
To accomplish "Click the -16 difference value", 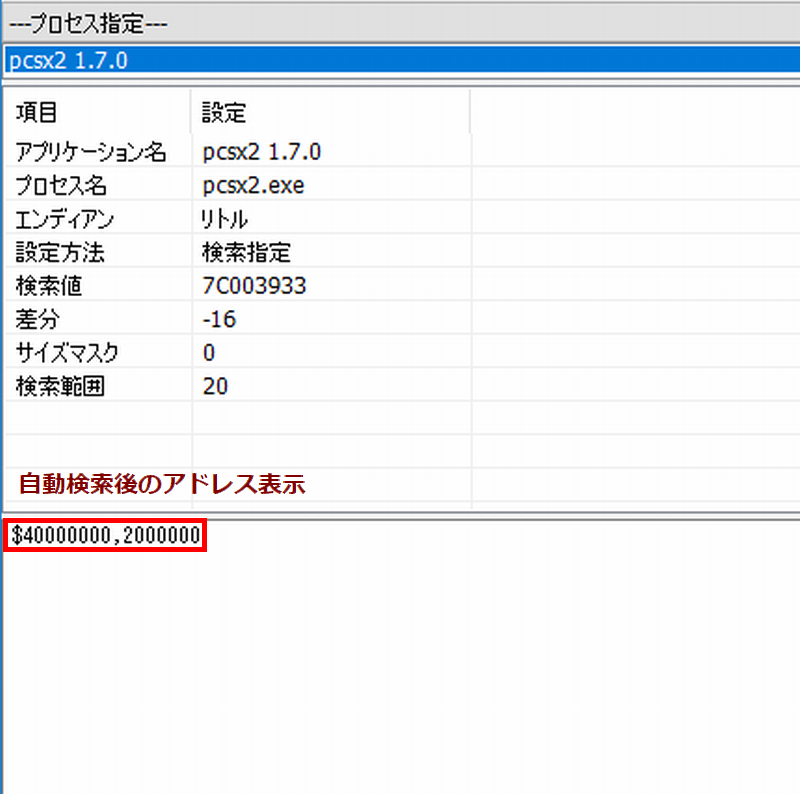I will 219,319.
